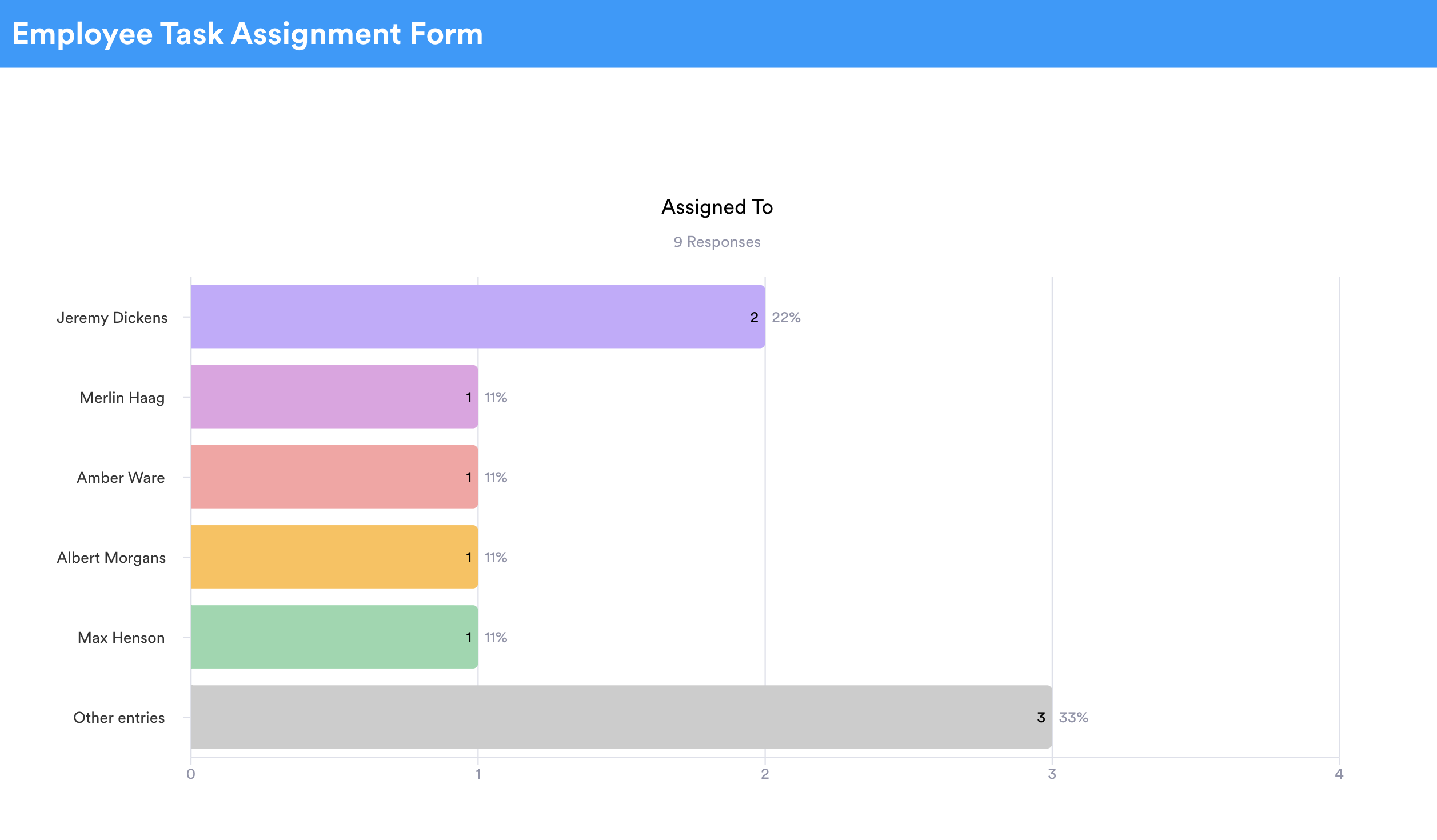Click the Employee Task Assignment Form title
The height and width of the screenshot is (840, 1437).
coord(248,34)
